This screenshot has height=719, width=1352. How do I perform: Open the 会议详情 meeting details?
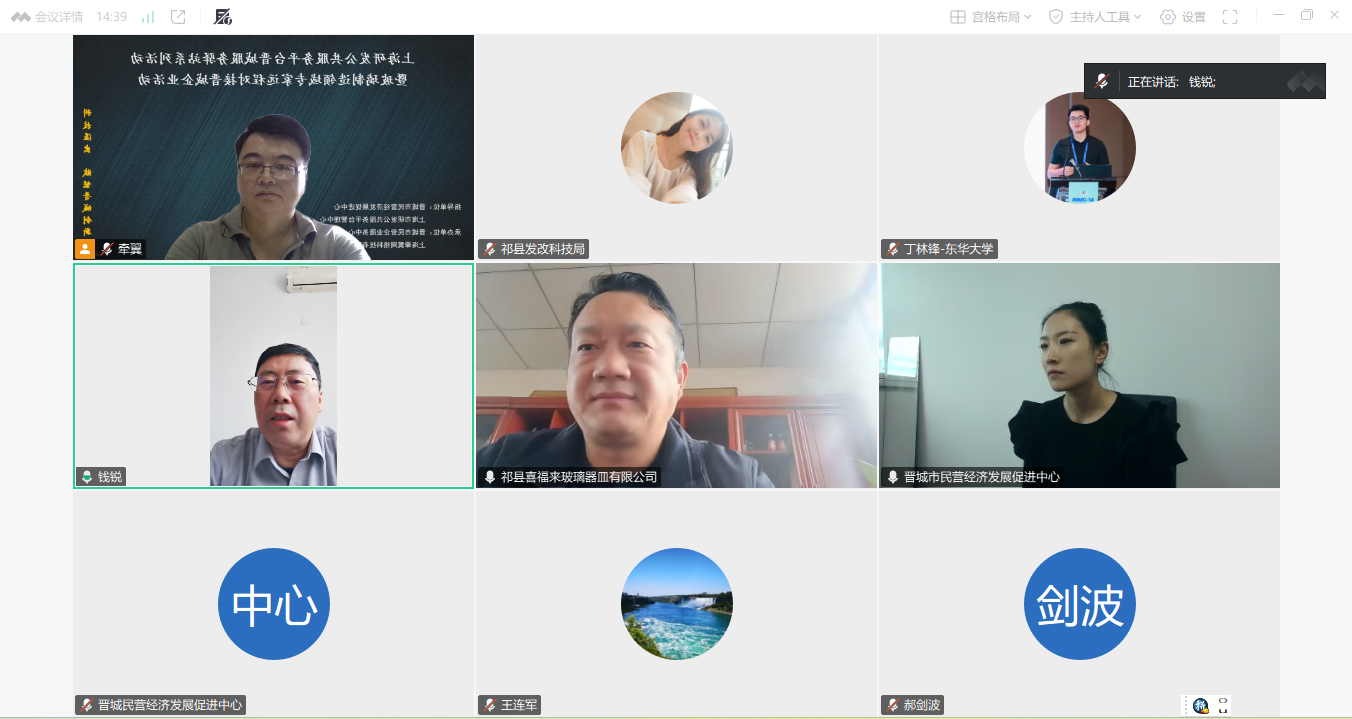point(50,17)
